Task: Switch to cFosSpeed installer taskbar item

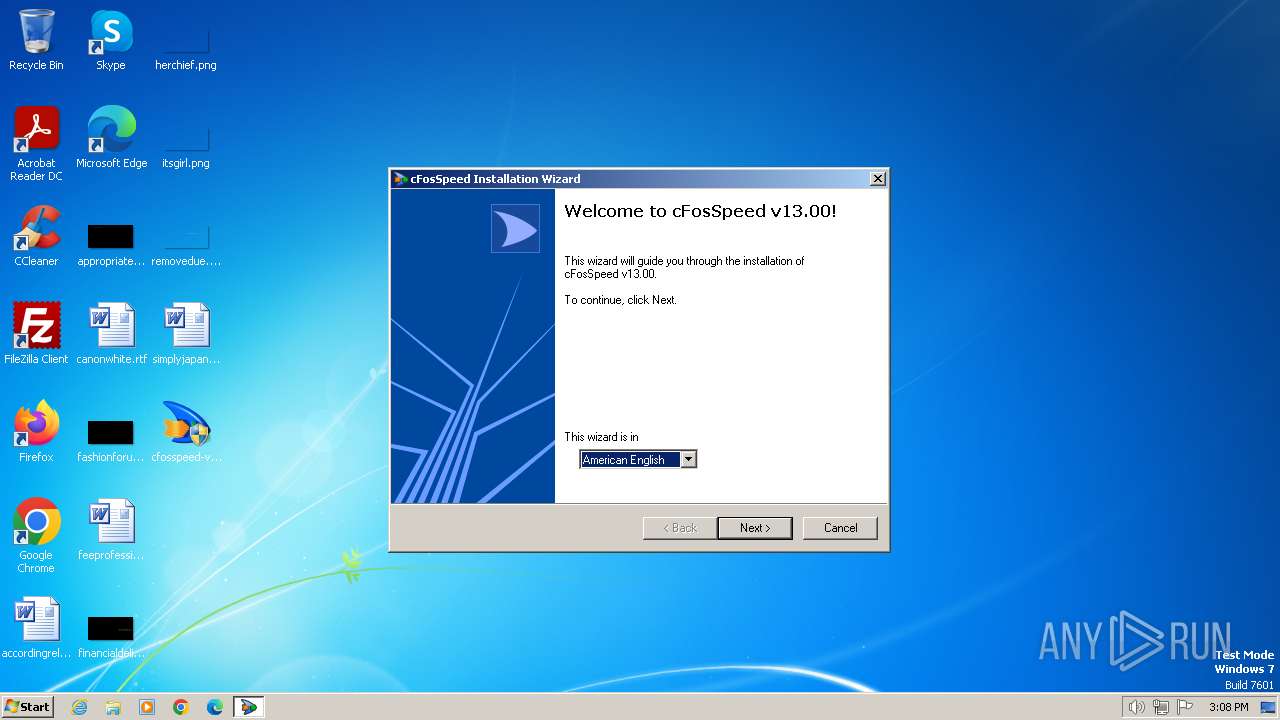Action: (x=248, y=707)
